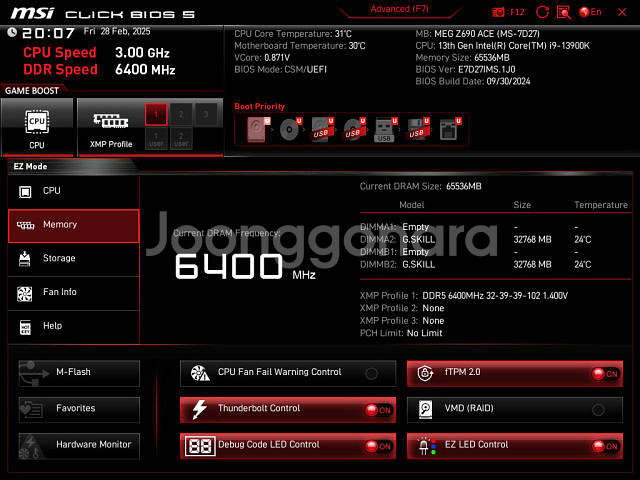Switch off EZ LED Control
Viewport: 640px width, 480px height.
pos(605,446)
